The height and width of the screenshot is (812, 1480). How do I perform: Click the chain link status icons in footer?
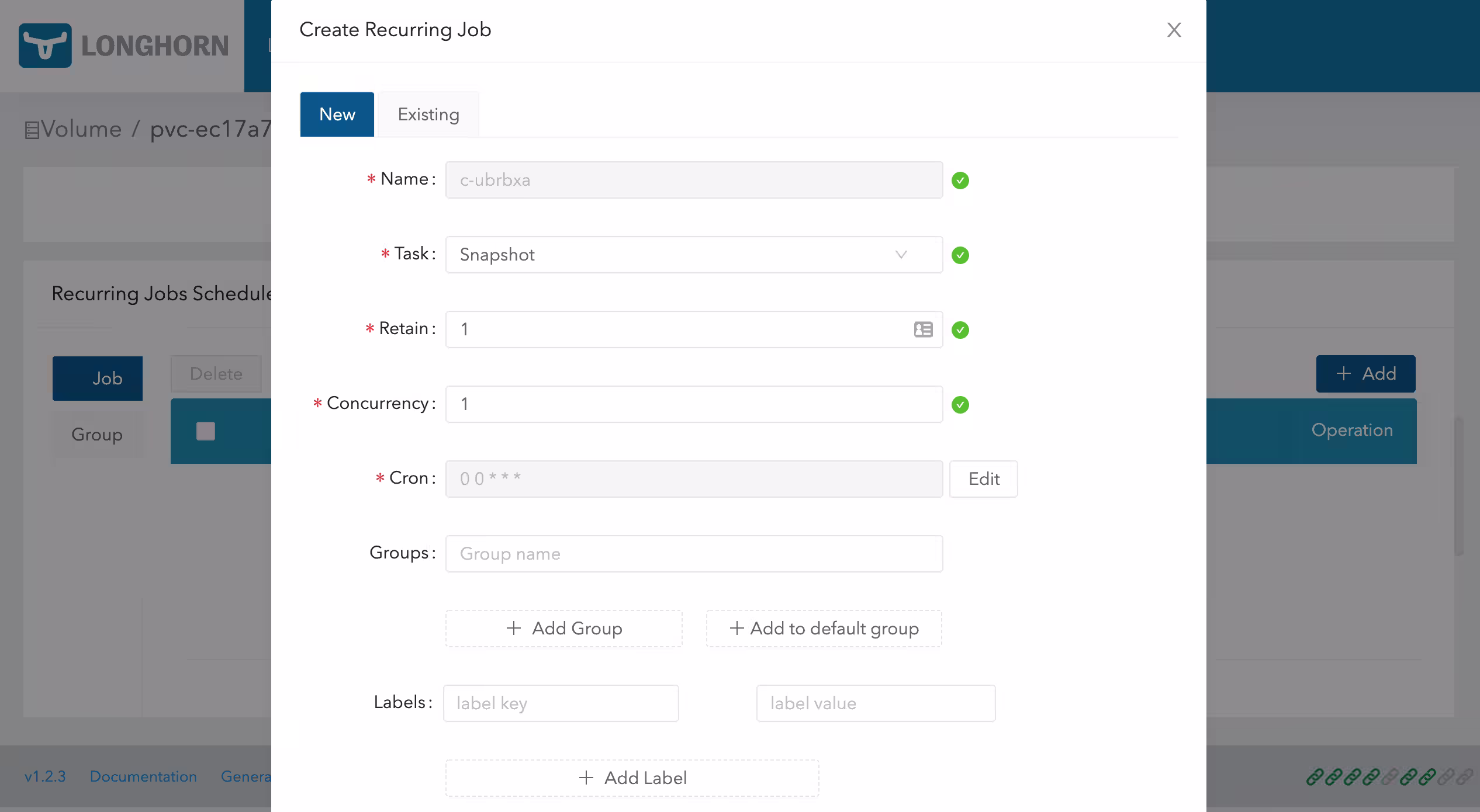1389,777
